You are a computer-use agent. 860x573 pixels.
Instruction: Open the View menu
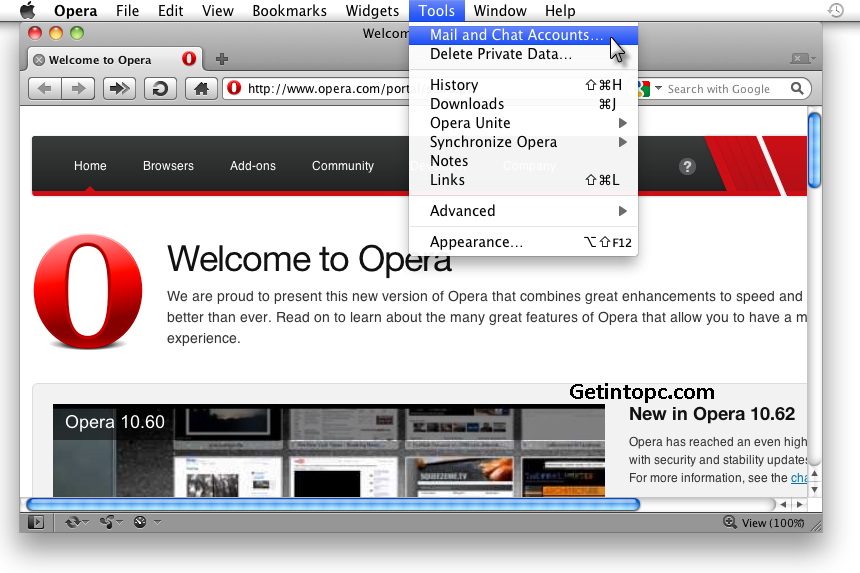[218, 10]
